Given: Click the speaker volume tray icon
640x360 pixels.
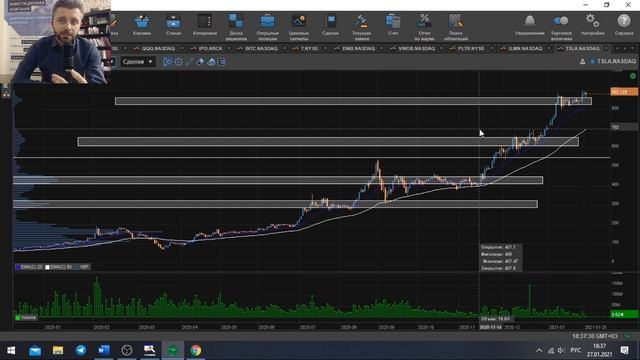Looking at the screenshot, I should click(562, 350).
